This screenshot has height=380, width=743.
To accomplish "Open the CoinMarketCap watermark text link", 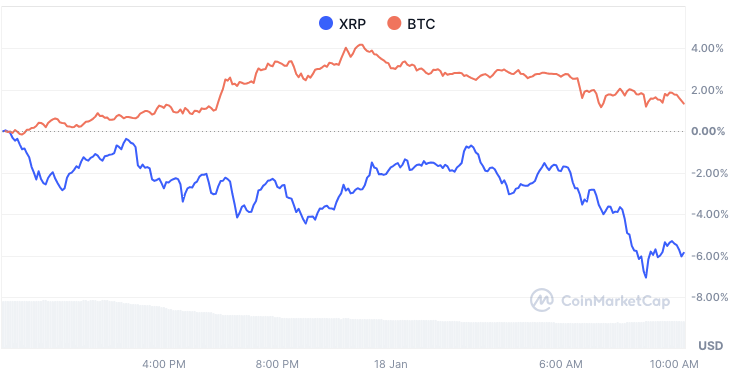I will [x=616, y=301].
